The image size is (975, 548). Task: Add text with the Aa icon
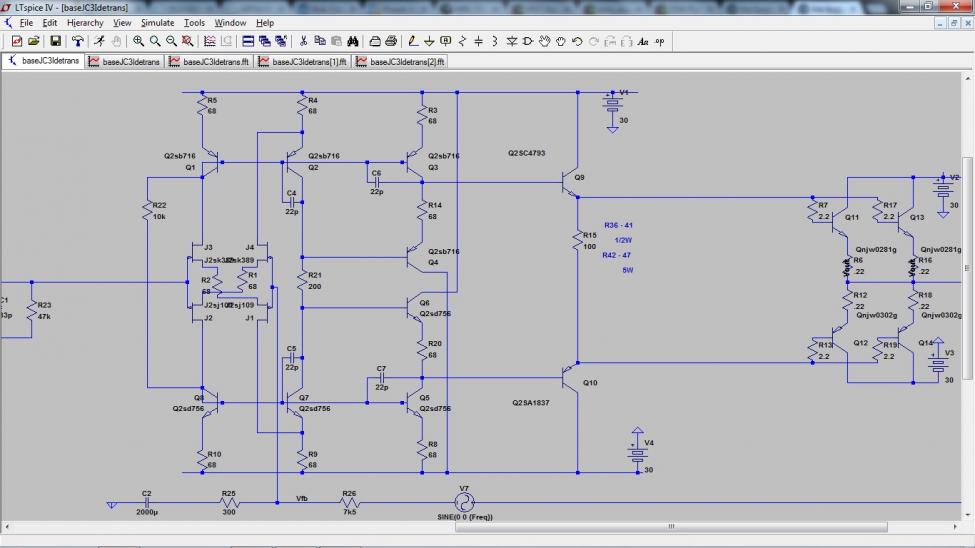[643, 41]
